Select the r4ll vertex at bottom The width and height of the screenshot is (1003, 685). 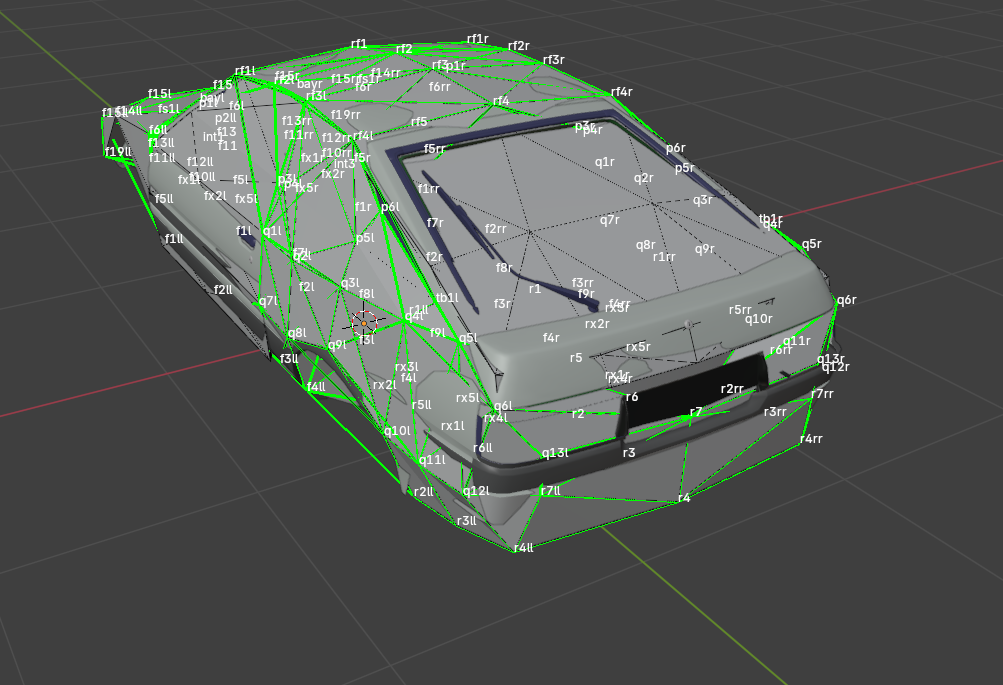[524, 548]
